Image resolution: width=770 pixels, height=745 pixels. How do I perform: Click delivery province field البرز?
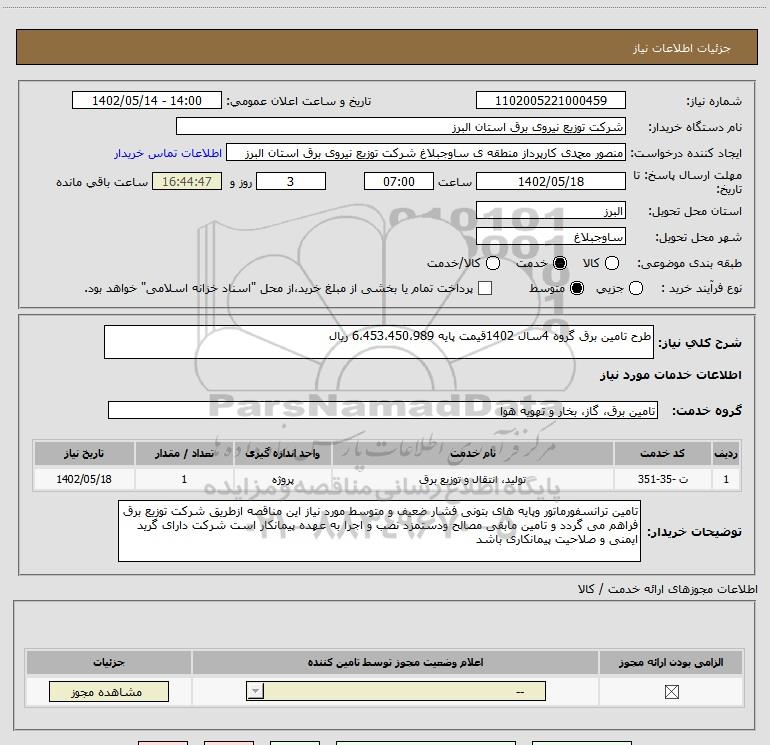coord(550,211)
